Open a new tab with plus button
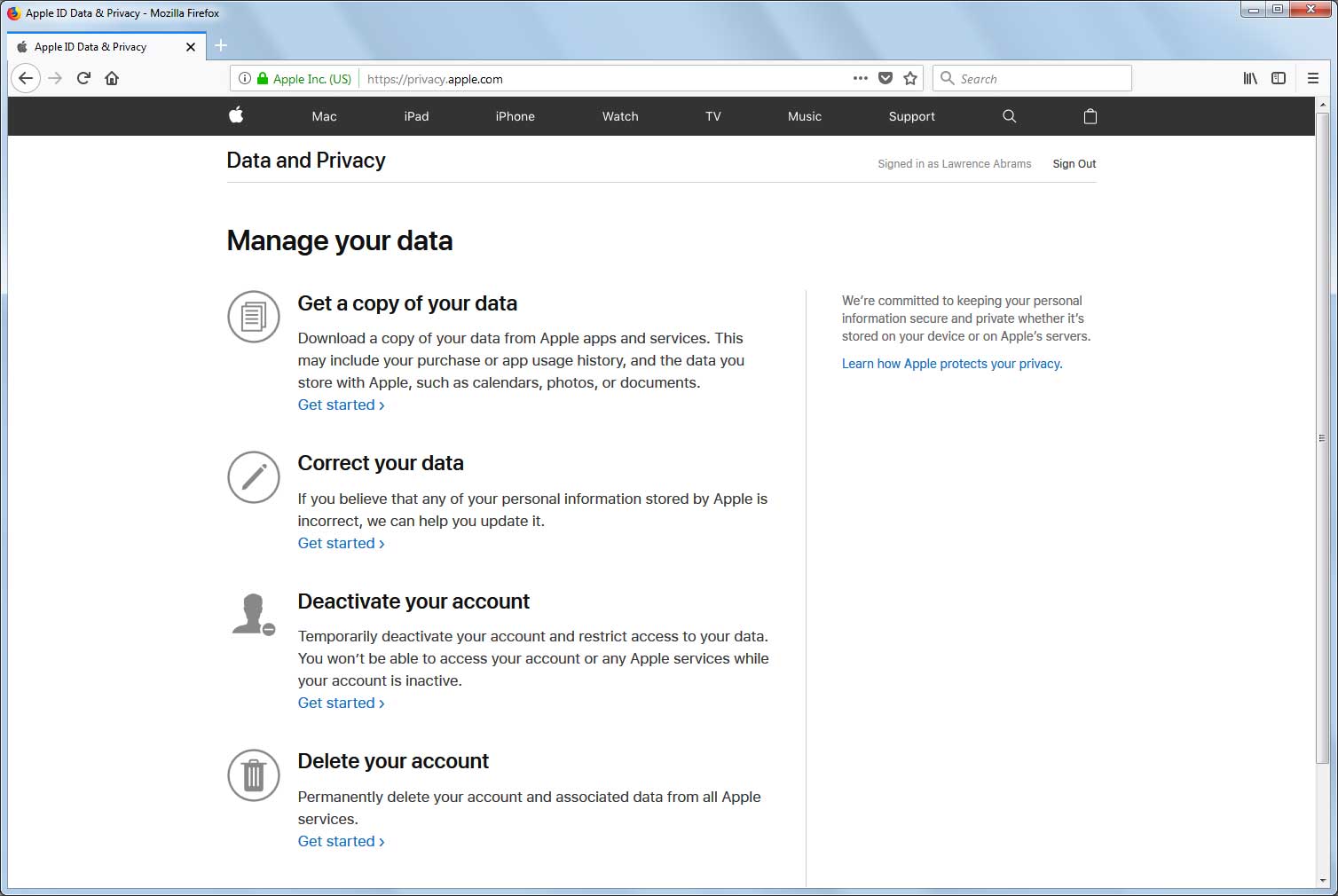 tap(221, 45)
